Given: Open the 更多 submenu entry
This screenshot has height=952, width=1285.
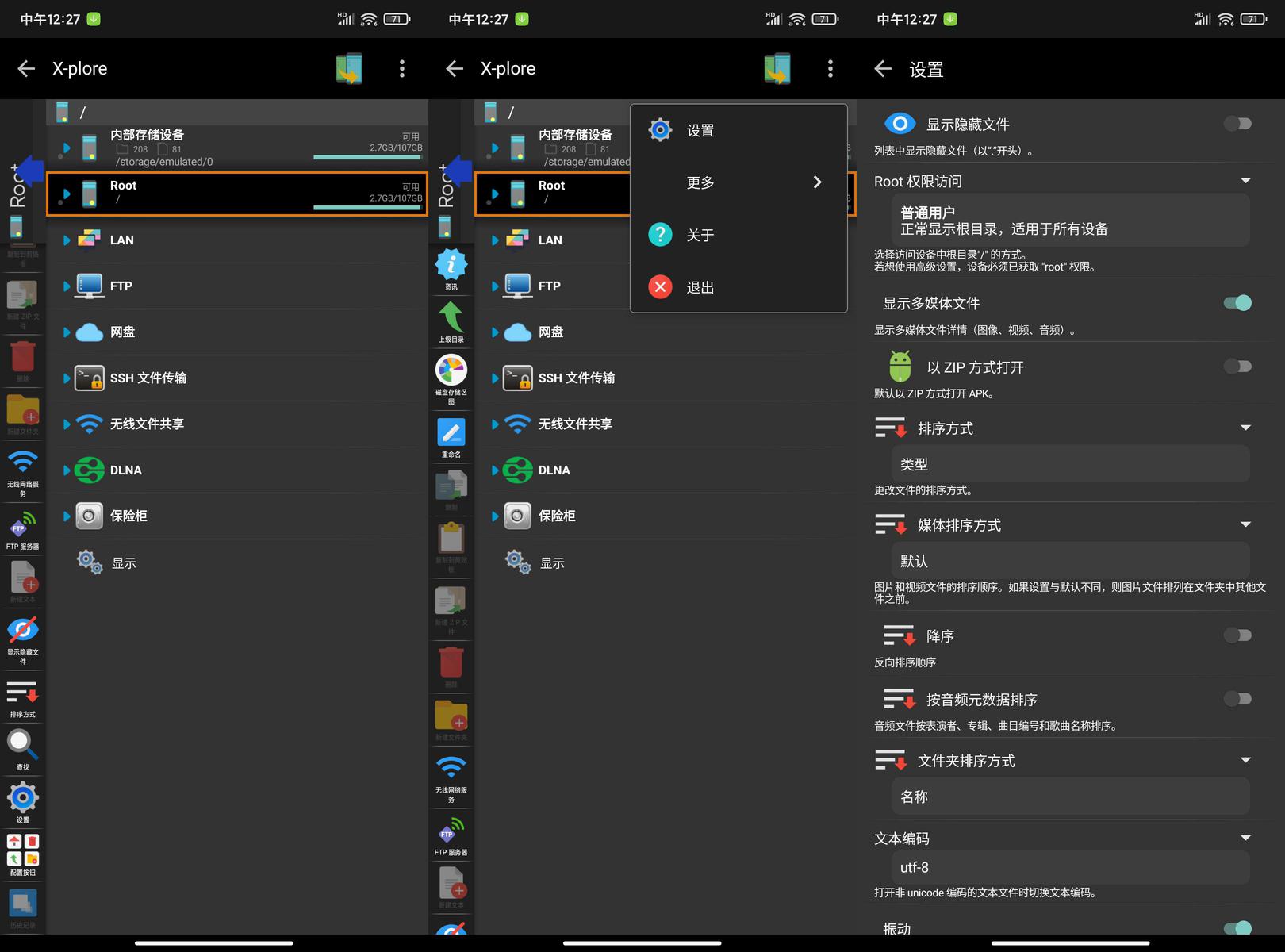Looking at the screenshot, I should (x=738, y=182).
